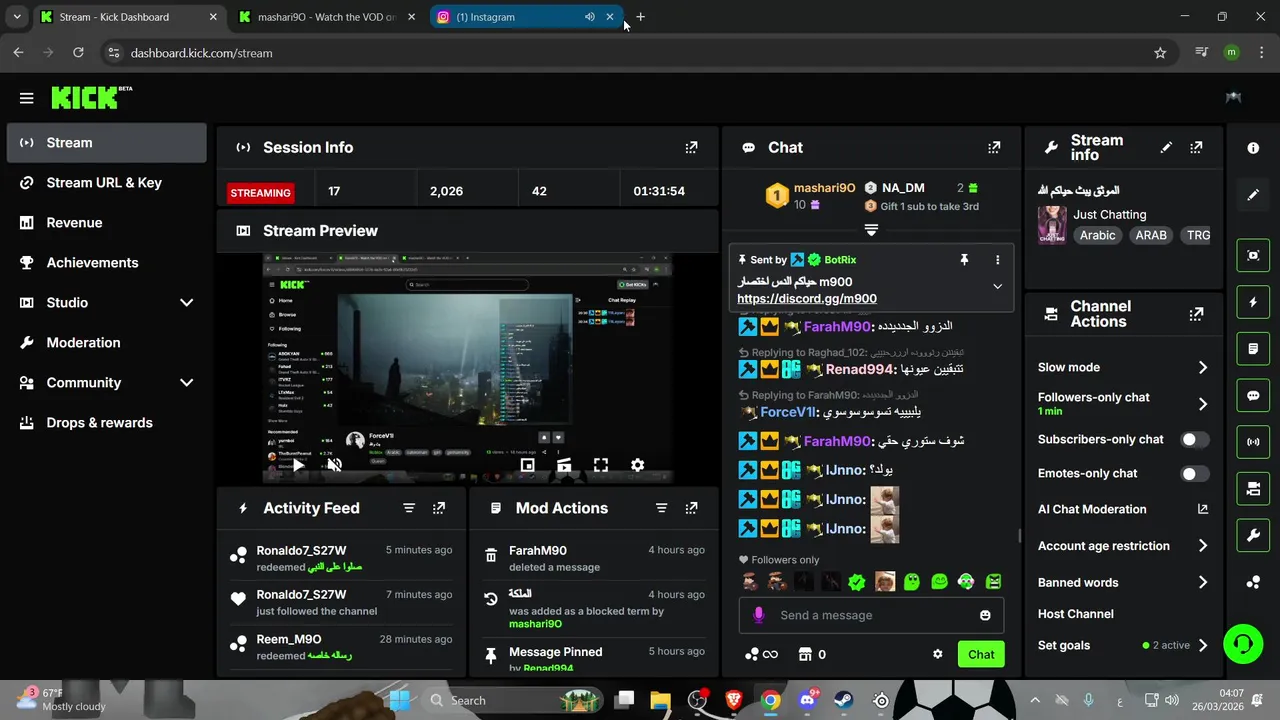Toggle the lightning bolt widget in right sidebar

1253,302
